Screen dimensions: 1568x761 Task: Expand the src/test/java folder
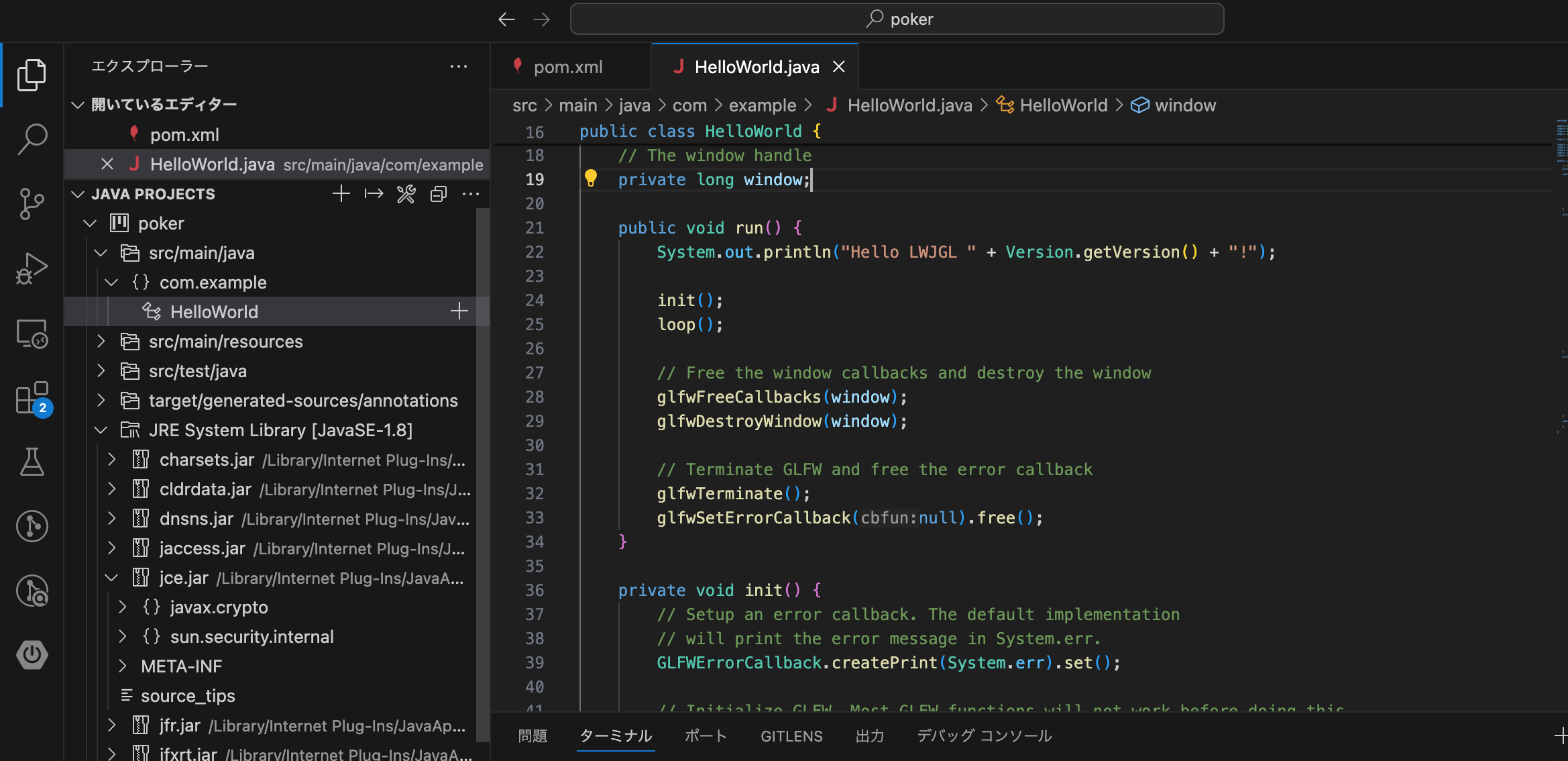click(x=101, y=370)
